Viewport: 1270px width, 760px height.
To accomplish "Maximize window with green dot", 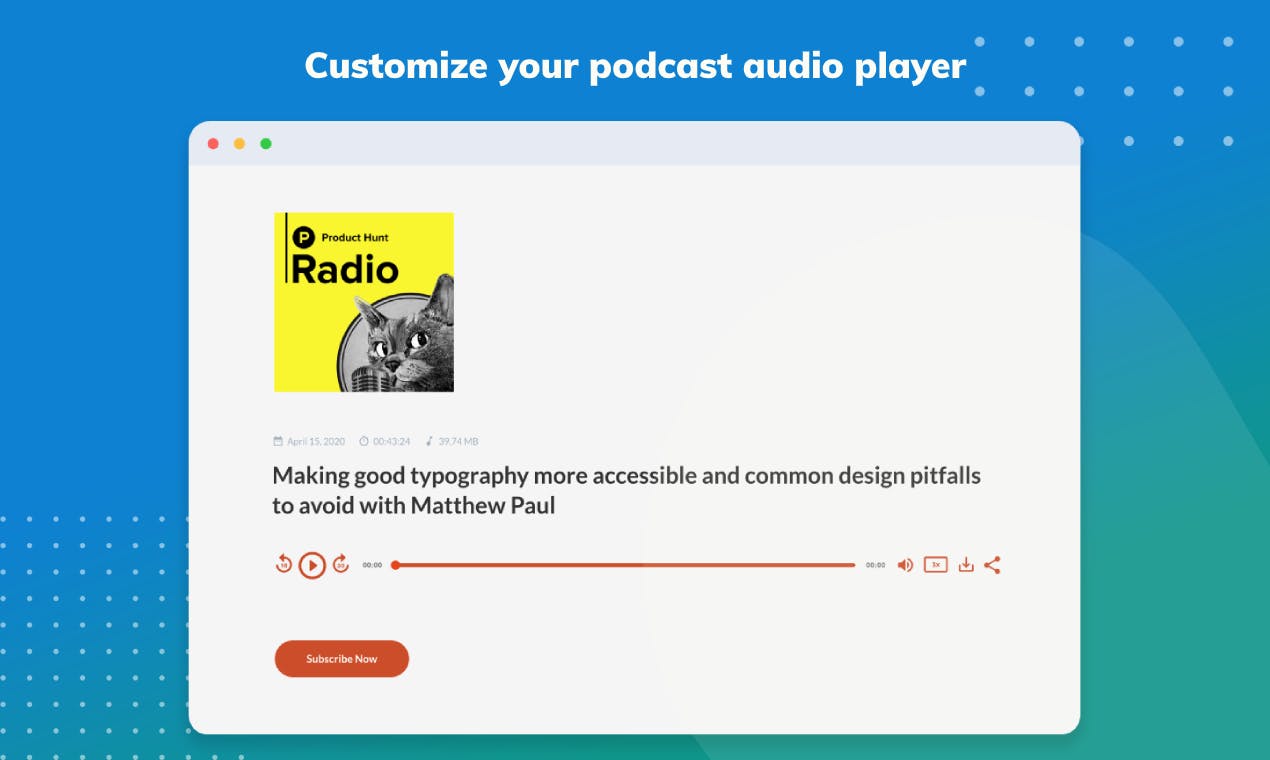I will coord(266,144).
